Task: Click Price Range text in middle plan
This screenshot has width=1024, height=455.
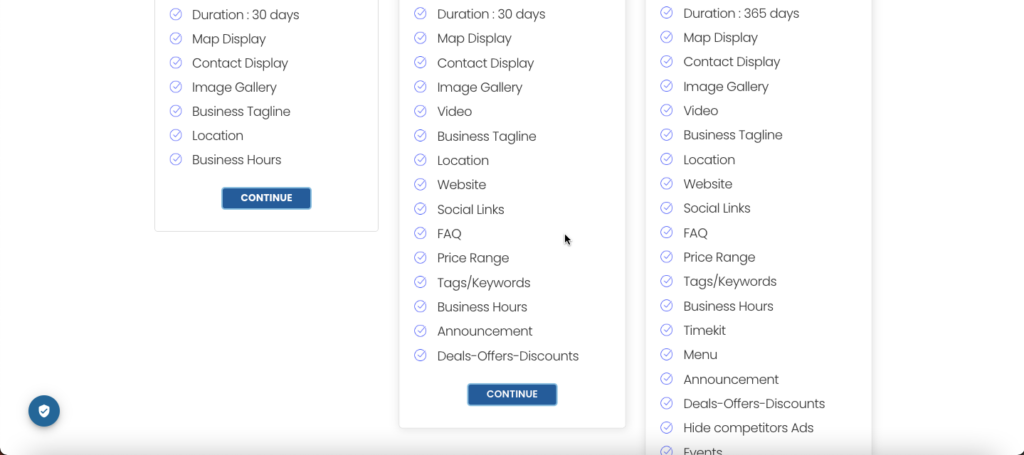Action: click(x=473, y=258)
